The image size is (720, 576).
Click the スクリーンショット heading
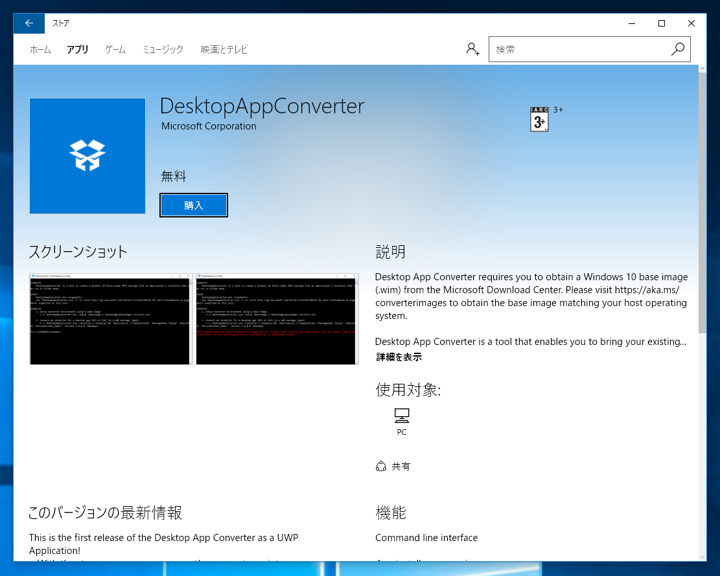78,252
